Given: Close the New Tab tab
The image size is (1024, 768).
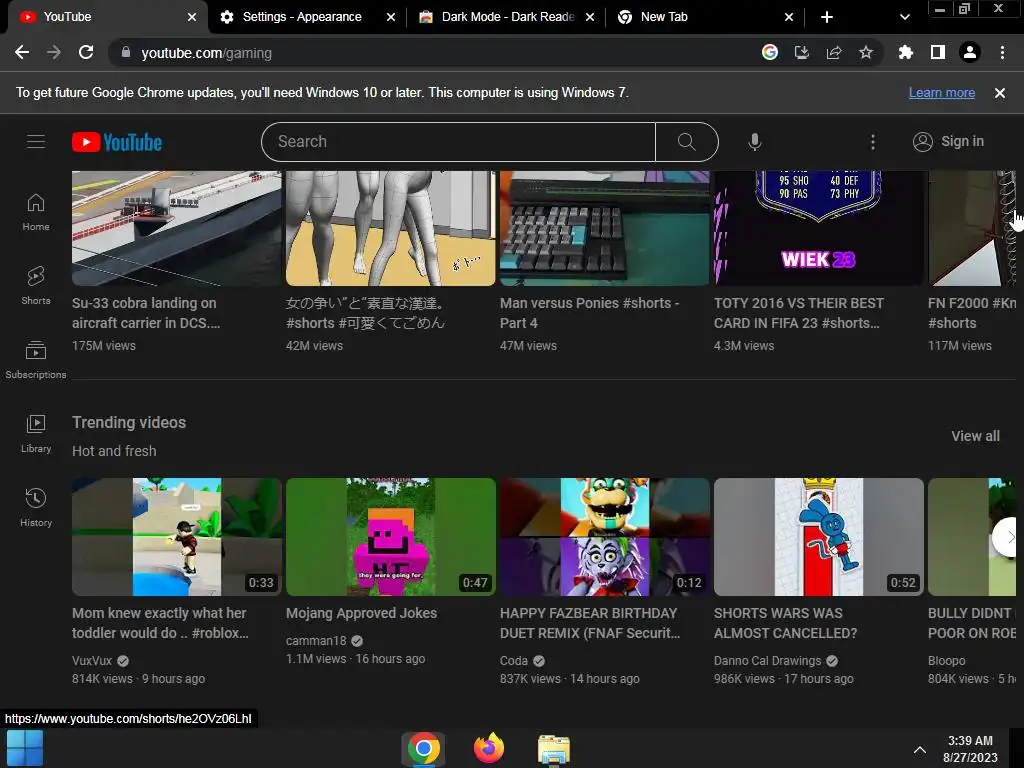Looking at the screenshot, I should pyautogui.click(x=789, y=17).
